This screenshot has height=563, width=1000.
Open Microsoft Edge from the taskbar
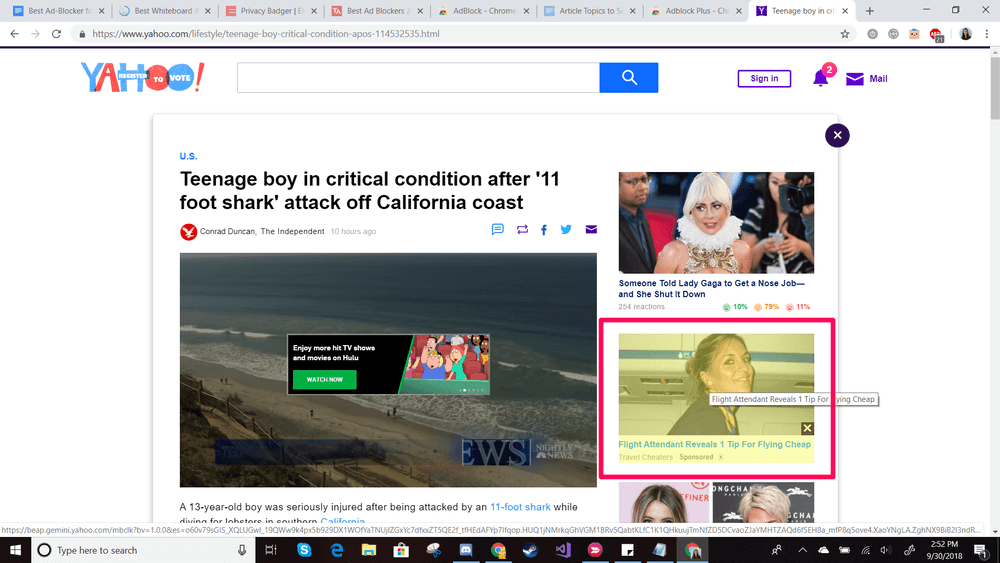point(337,550)
